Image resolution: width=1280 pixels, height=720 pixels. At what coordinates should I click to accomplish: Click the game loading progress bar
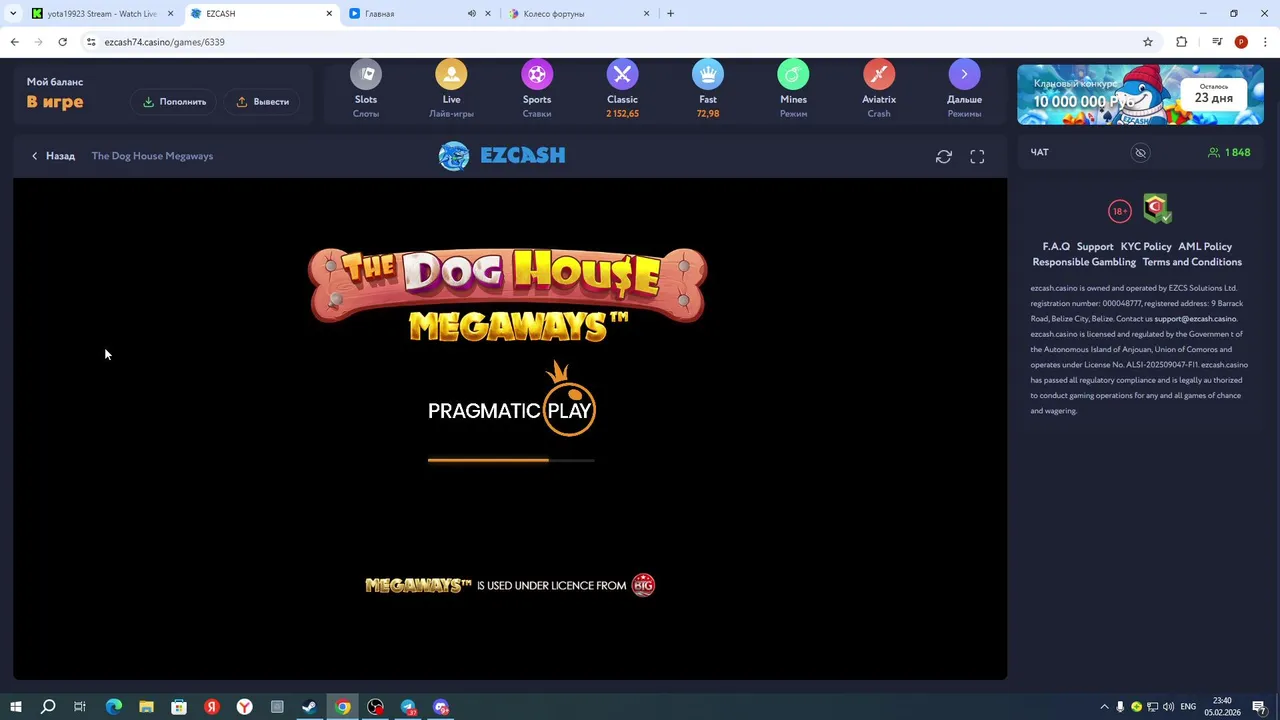[511, 460]
